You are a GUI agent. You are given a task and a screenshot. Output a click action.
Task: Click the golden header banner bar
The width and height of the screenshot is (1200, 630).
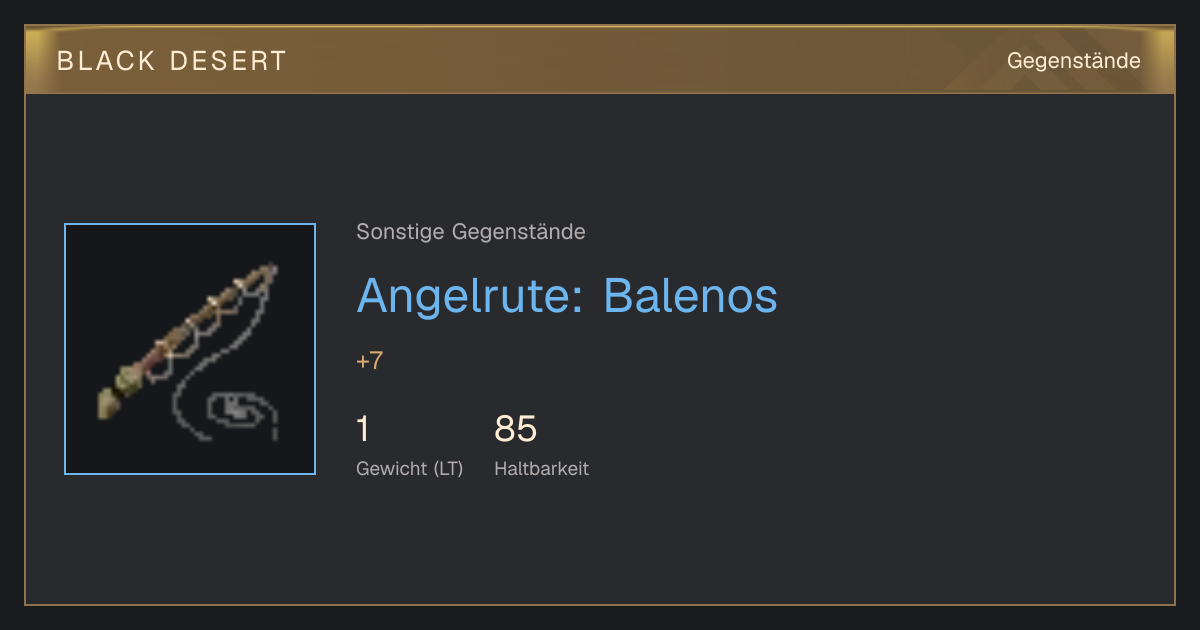600,60
